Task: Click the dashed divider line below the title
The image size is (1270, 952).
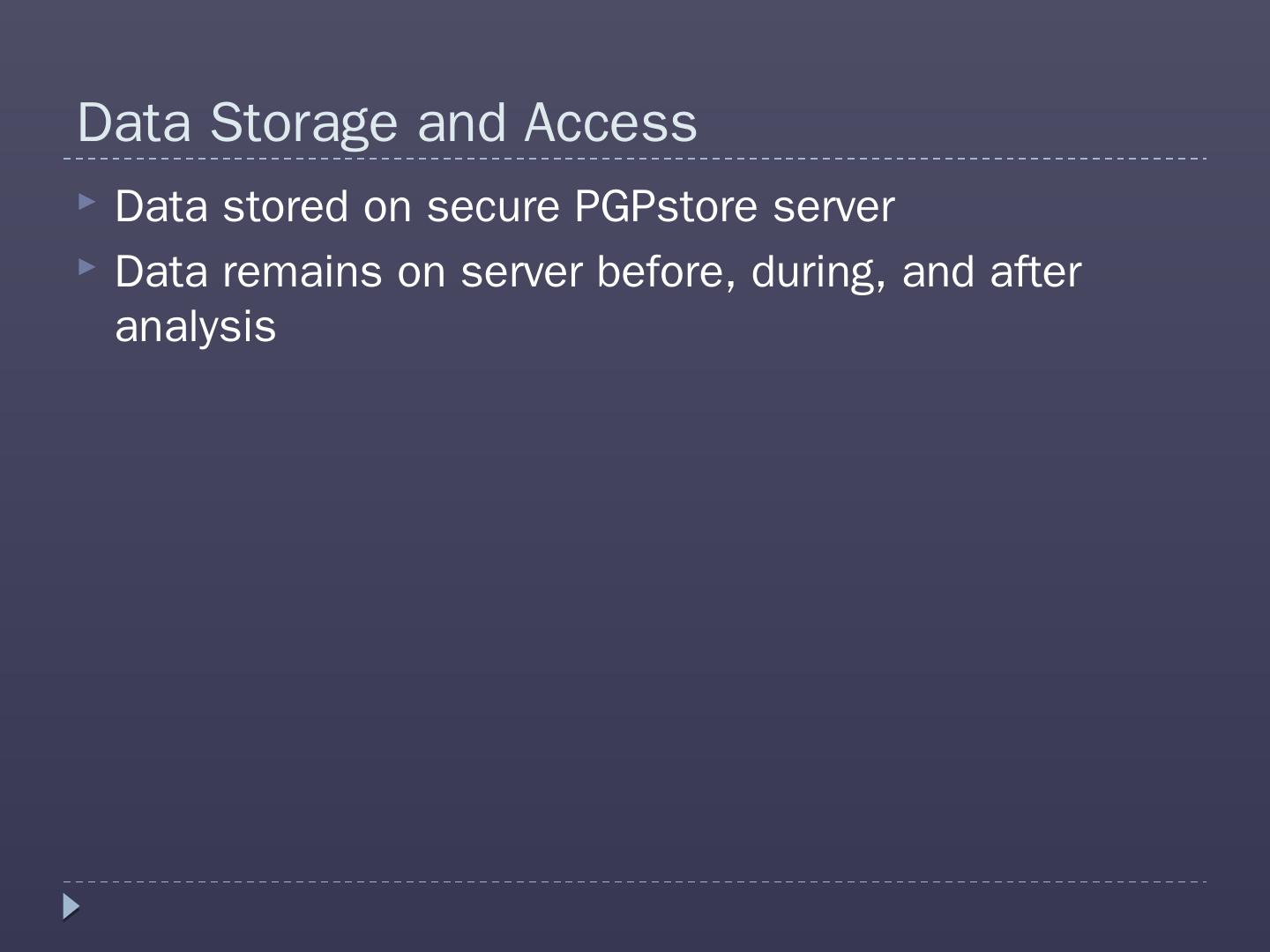Action: (x=635, y=159)
